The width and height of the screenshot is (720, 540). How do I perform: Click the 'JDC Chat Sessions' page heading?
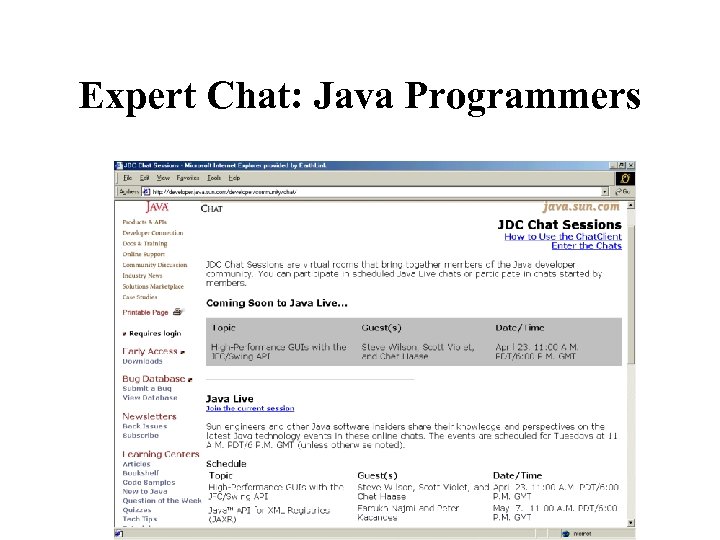pyautogui.click(x=559, y=225)
